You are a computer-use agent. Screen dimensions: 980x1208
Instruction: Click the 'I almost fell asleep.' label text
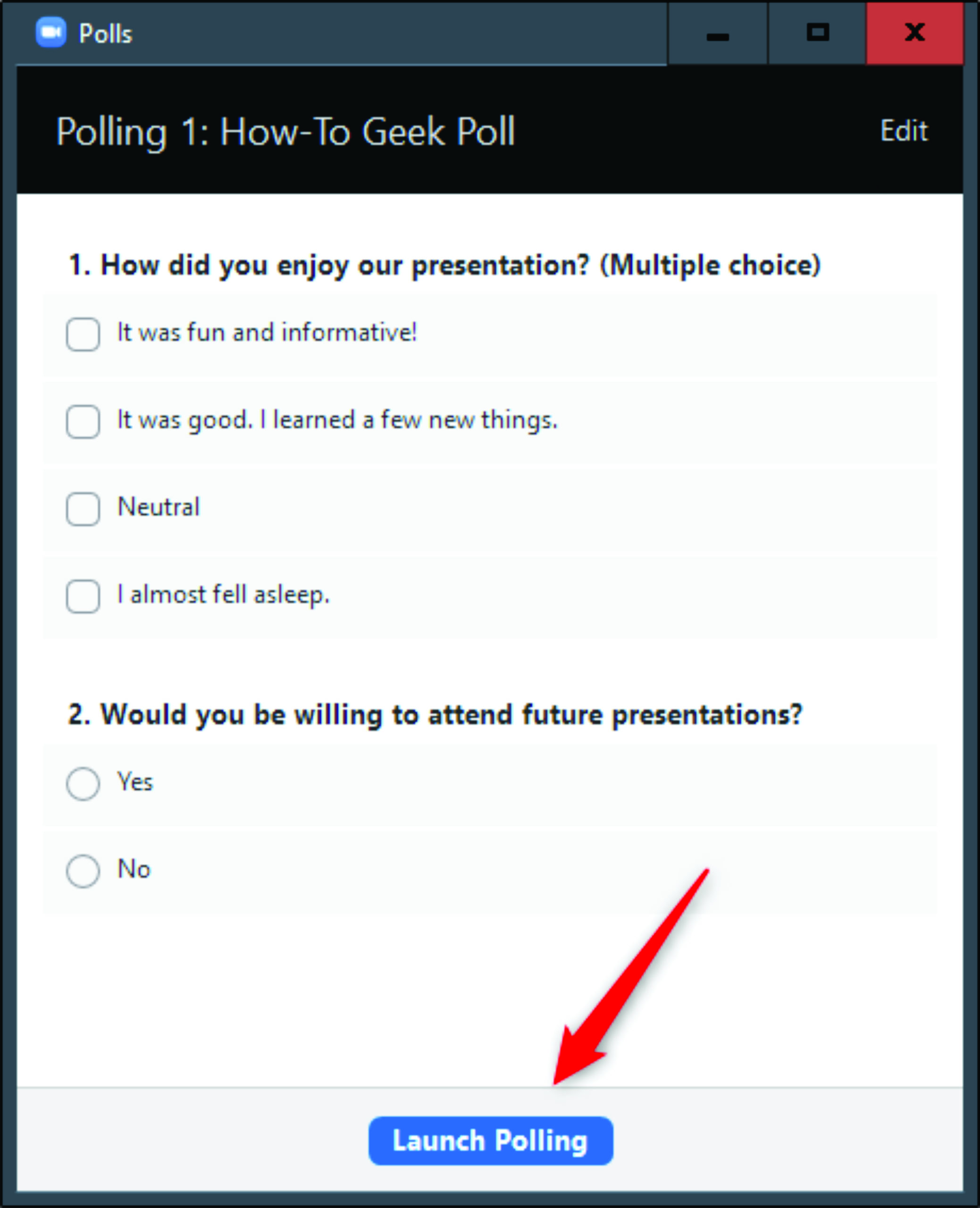coord(224,595)
